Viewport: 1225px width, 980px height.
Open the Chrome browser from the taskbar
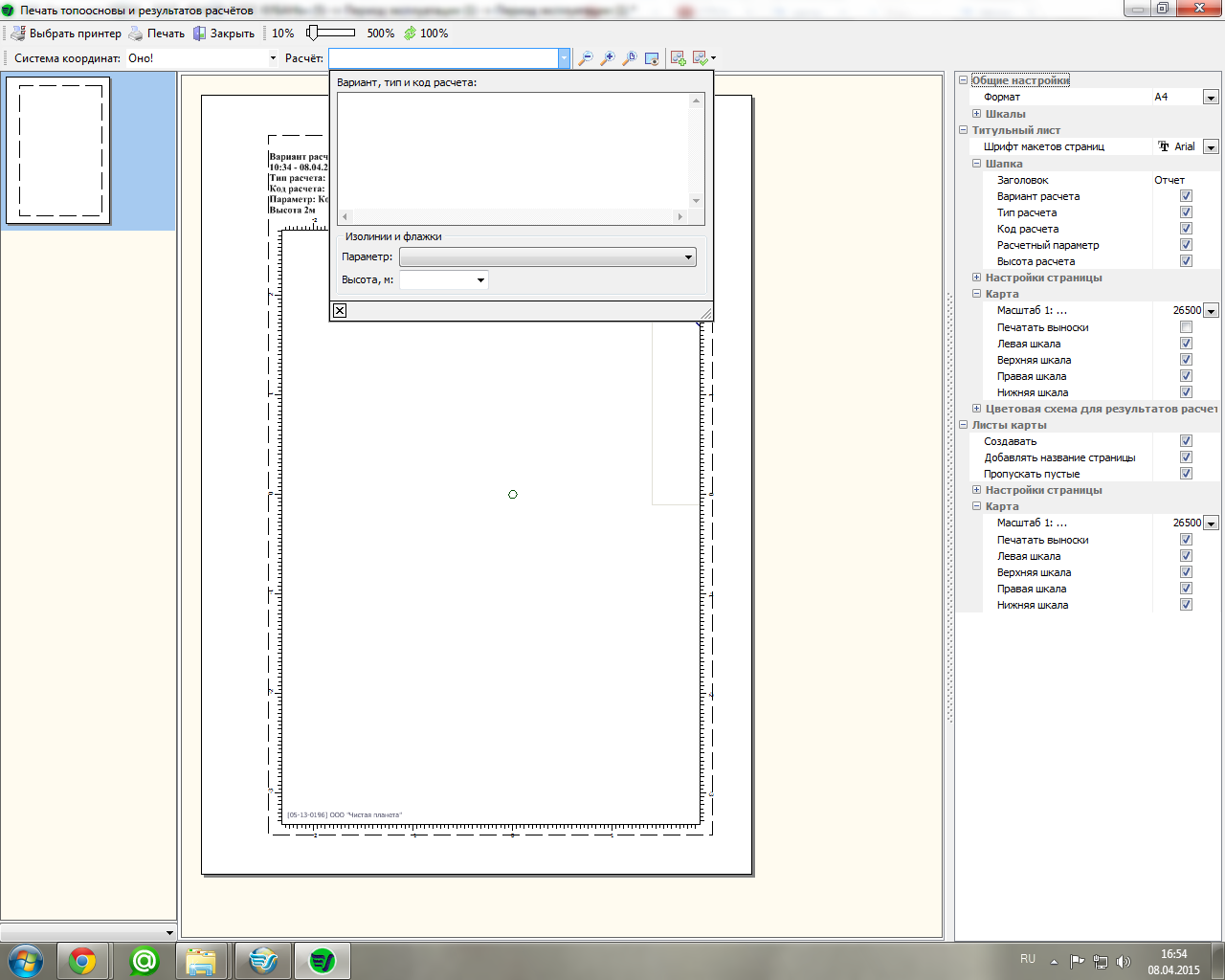click(82, 961)
